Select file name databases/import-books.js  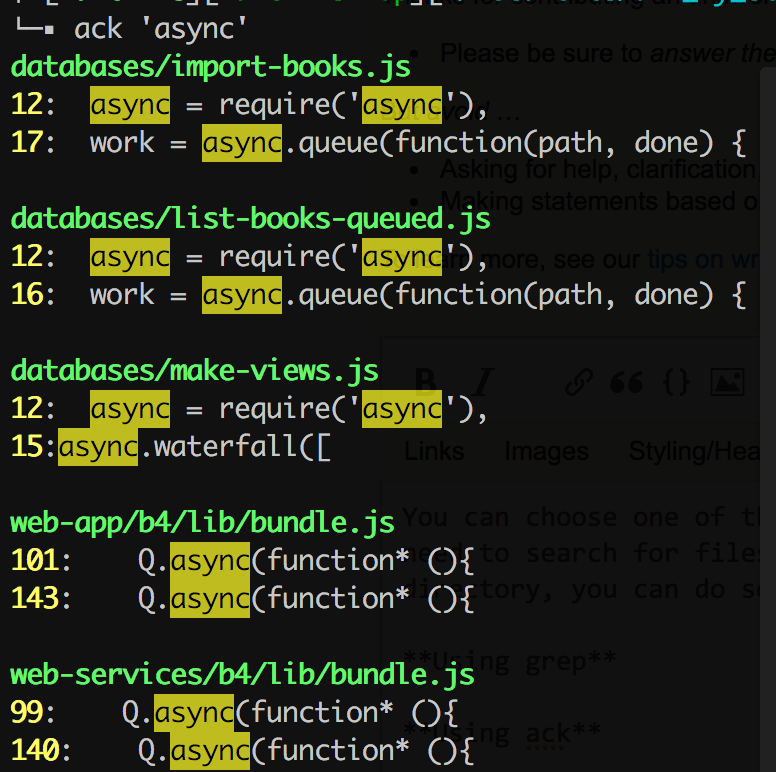[210, 67]
